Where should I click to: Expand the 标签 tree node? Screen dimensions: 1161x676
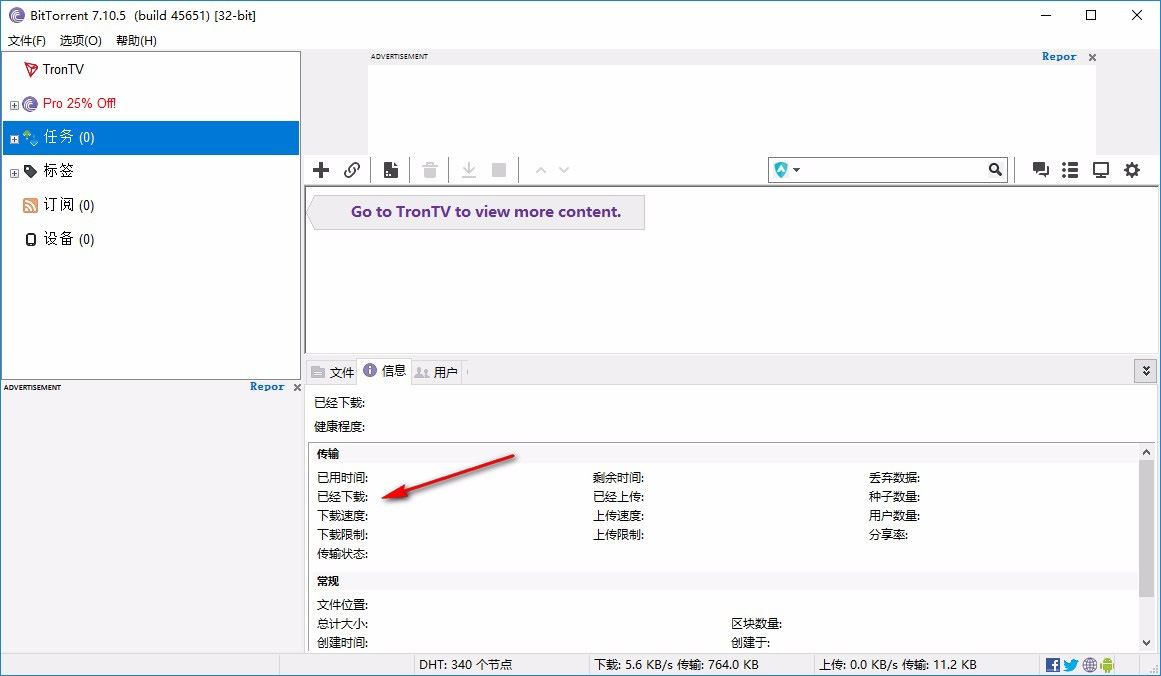[x=14, y=173]
